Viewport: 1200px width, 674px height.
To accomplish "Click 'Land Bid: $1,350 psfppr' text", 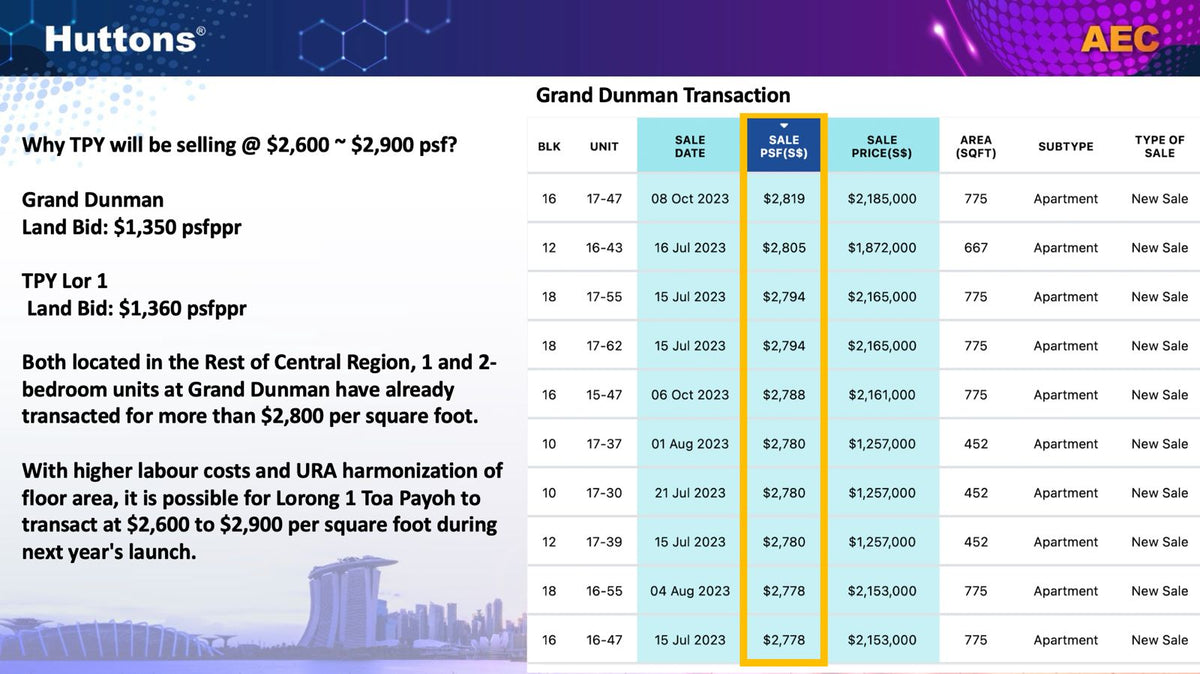I will pos(132,228).
